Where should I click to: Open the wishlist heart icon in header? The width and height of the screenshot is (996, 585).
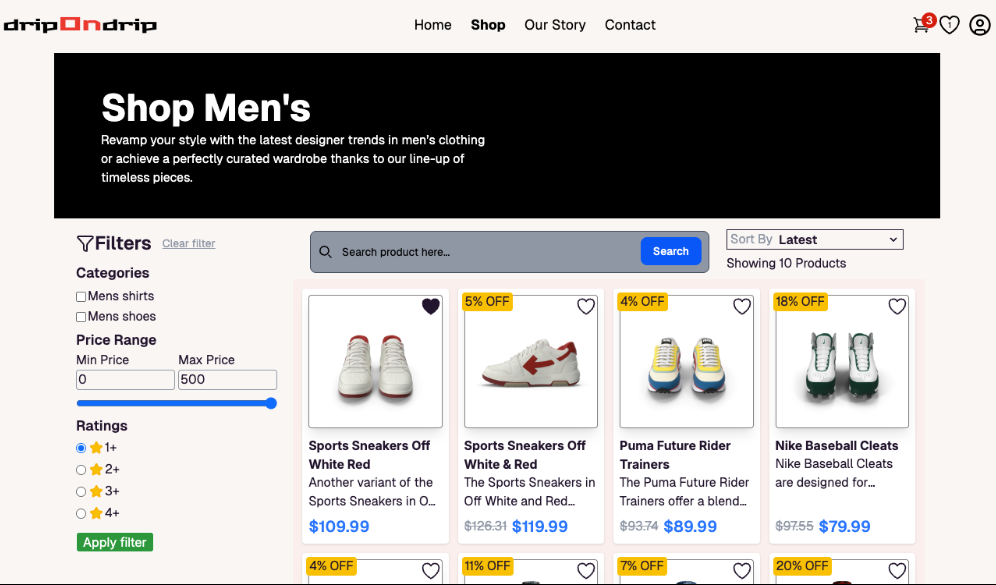(950, 25)
